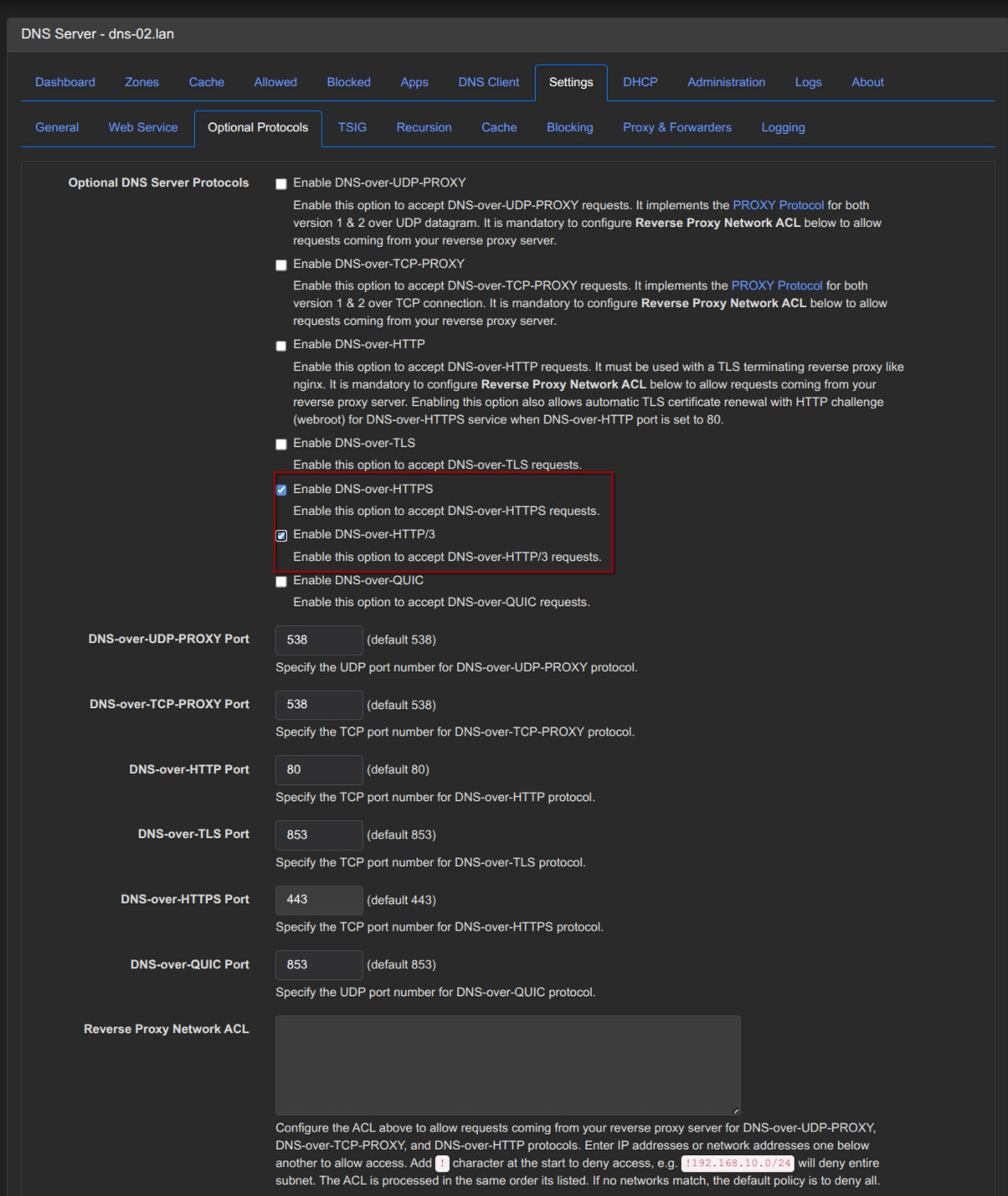Screen dimensions: 1008x1196
Task: Open the Dashboard tab
Action: pos(65,82)
